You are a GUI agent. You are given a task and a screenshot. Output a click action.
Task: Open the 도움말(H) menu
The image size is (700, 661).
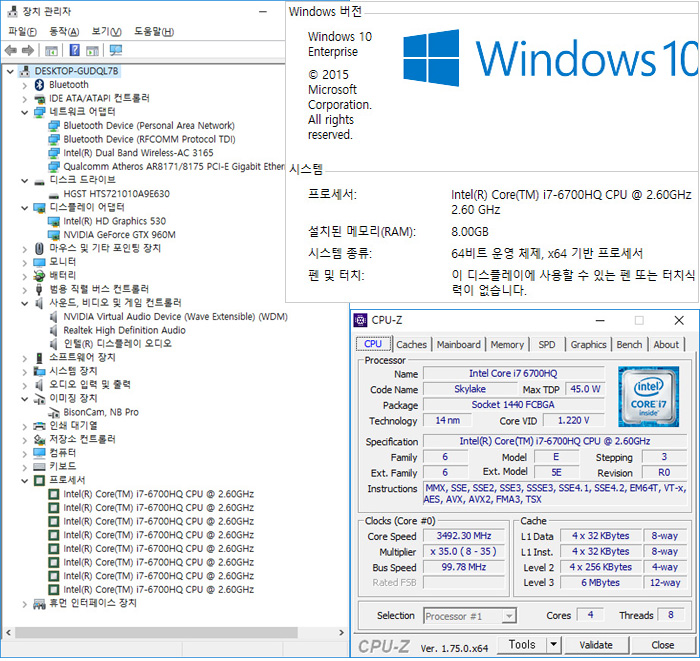tap(154, 32)
